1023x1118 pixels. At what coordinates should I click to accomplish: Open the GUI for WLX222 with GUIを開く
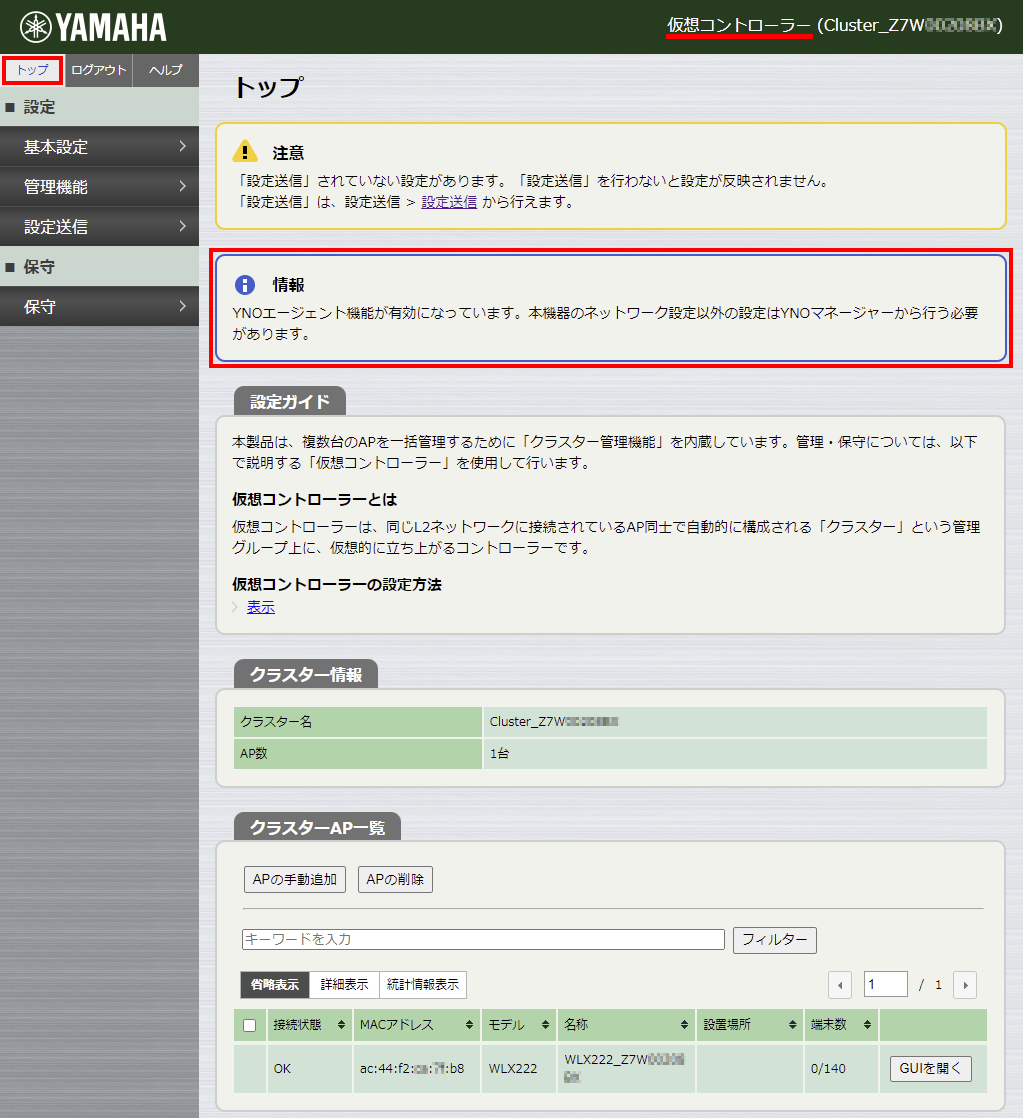point(930,1069)
